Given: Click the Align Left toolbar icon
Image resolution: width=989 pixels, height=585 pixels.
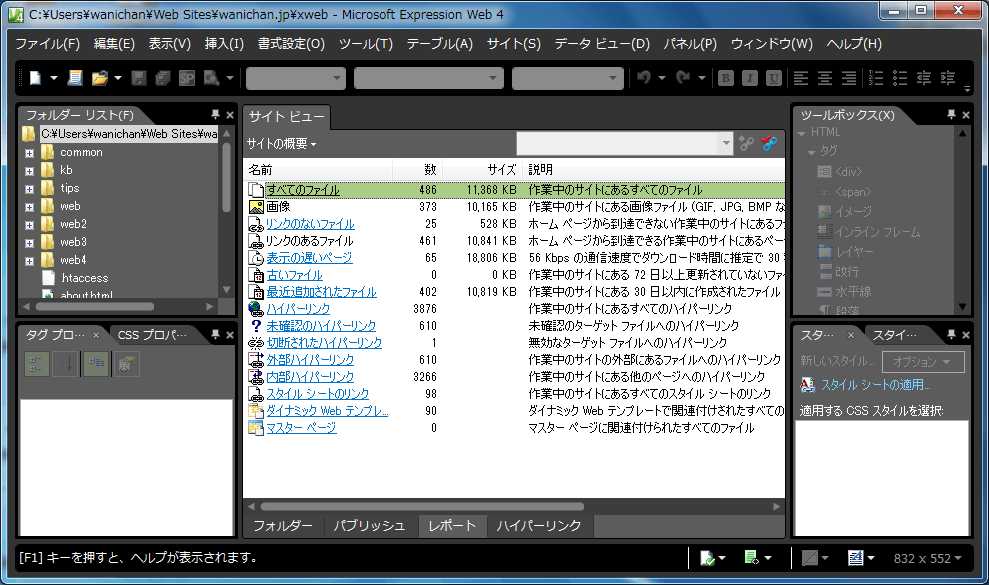Looking at the screenshot, I should (800, 78).
